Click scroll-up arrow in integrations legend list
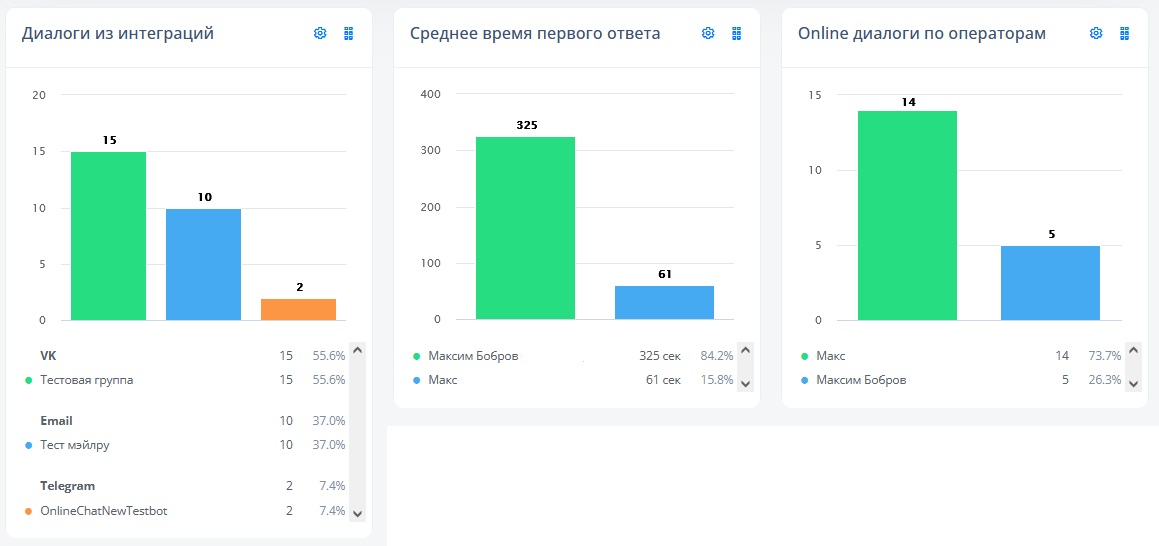Screen dimensions: 1159x546 [x=357, y=350]
